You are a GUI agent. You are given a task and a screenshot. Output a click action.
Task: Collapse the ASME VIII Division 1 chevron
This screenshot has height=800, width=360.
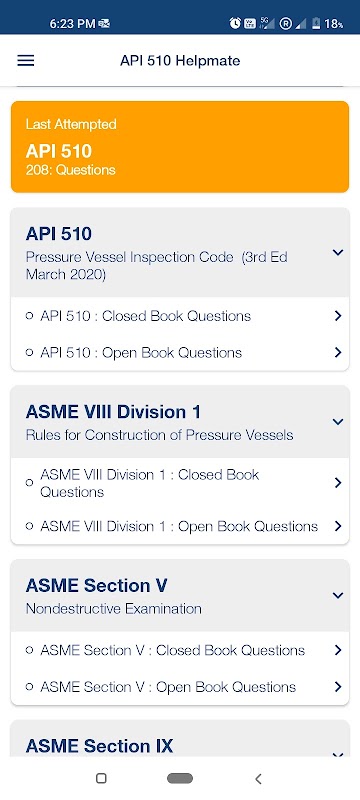338,421
